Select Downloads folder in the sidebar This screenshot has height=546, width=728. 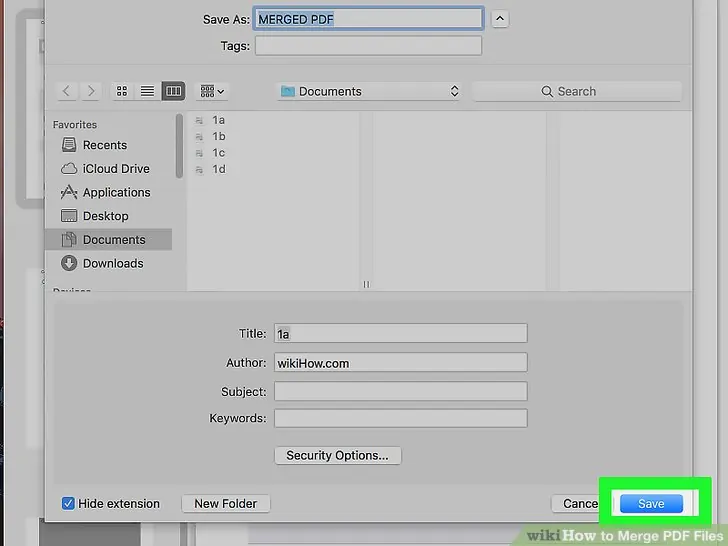tap(112, 263)
